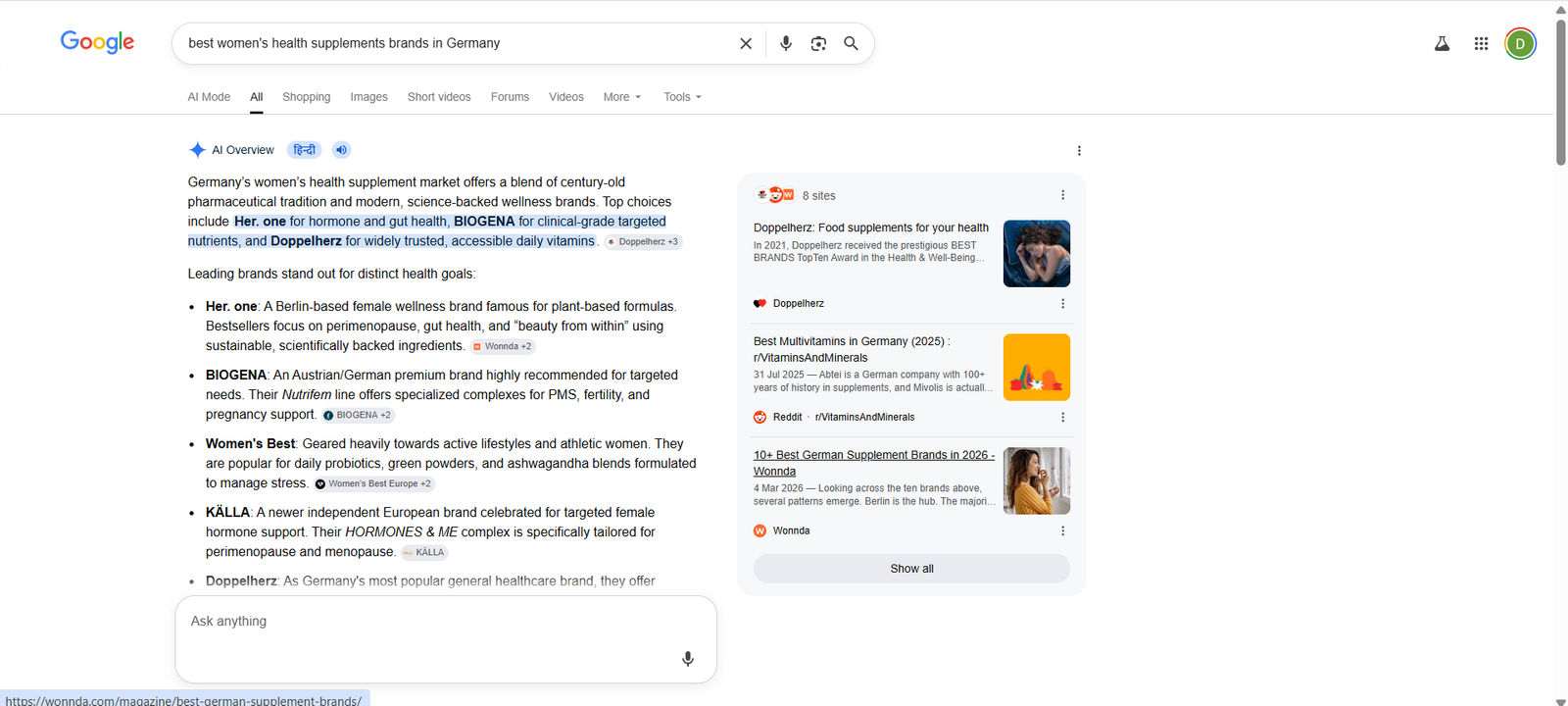
Task: Listen to AI Overview speaker icon
Action: tap(341, 150)
